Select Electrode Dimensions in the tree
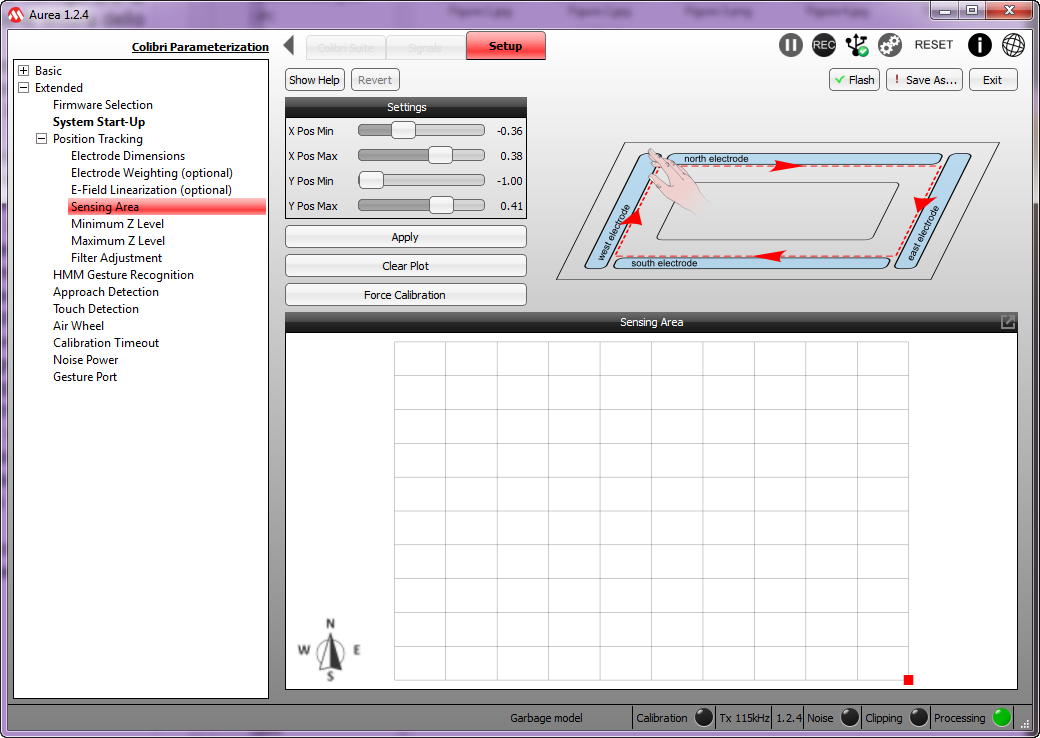Screen dimensions: 1040x738 pos(128,156)
